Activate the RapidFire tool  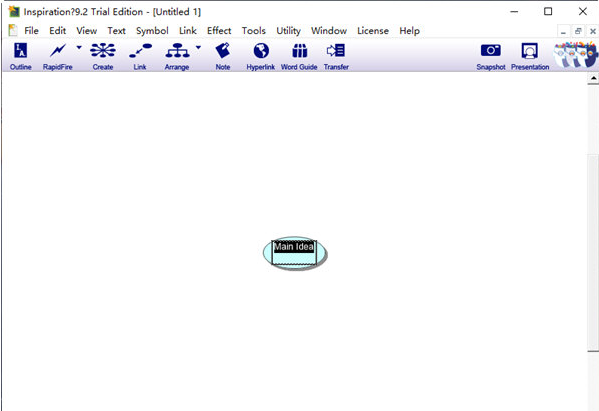click(x=58, y=57)
